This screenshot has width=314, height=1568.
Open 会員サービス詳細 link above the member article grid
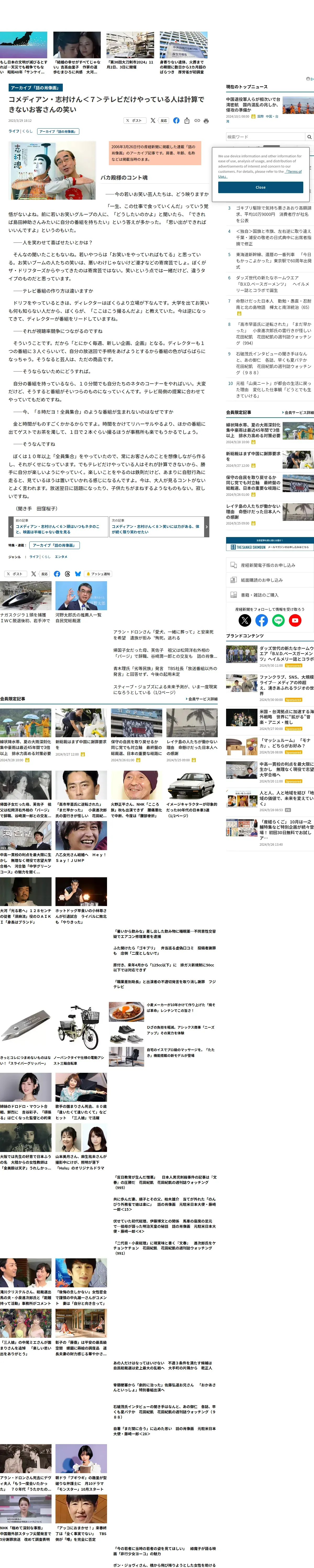201,699
